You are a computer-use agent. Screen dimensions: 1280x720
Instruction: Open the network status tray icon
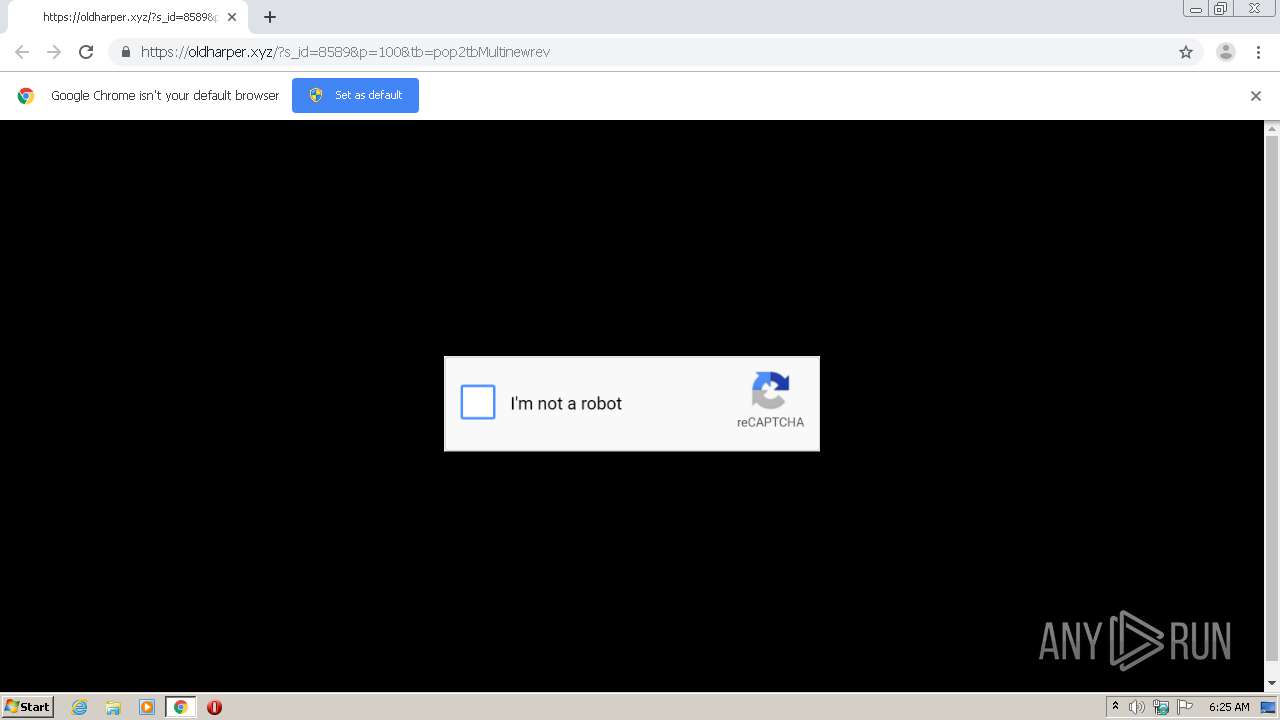coord(1161,707)
